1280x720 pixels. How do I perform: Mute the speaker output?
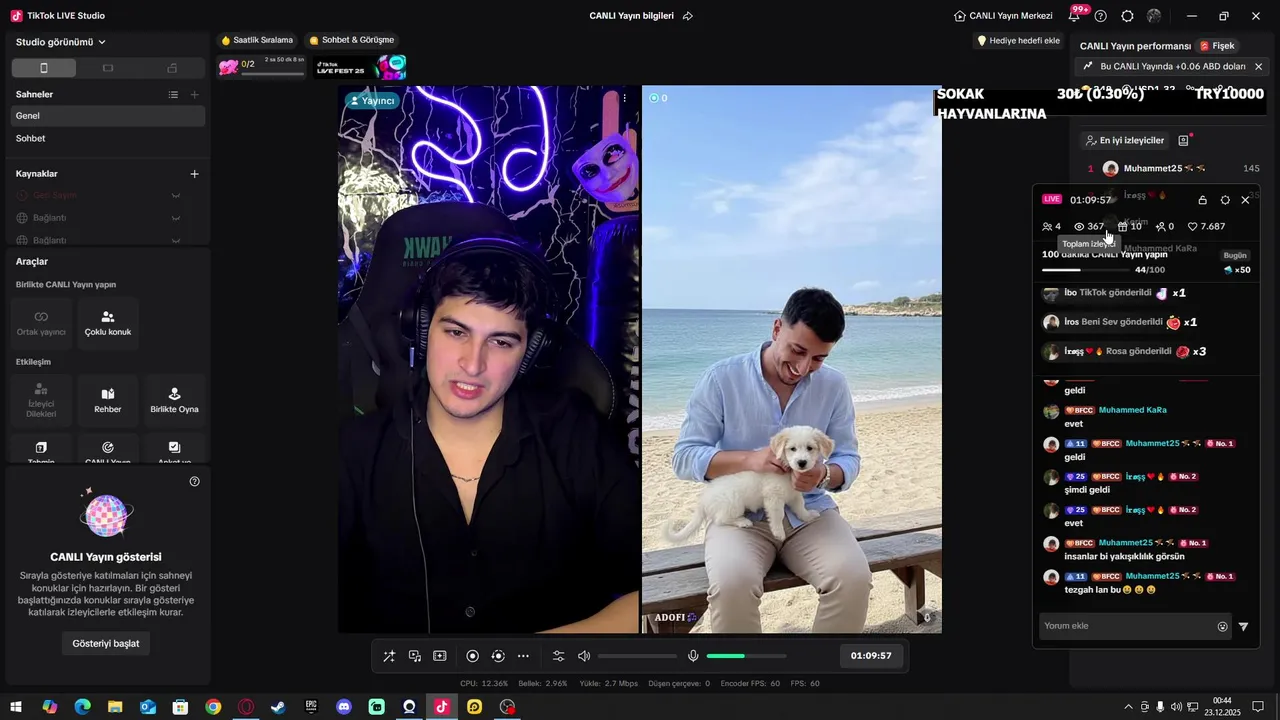[x=584, y=656]
